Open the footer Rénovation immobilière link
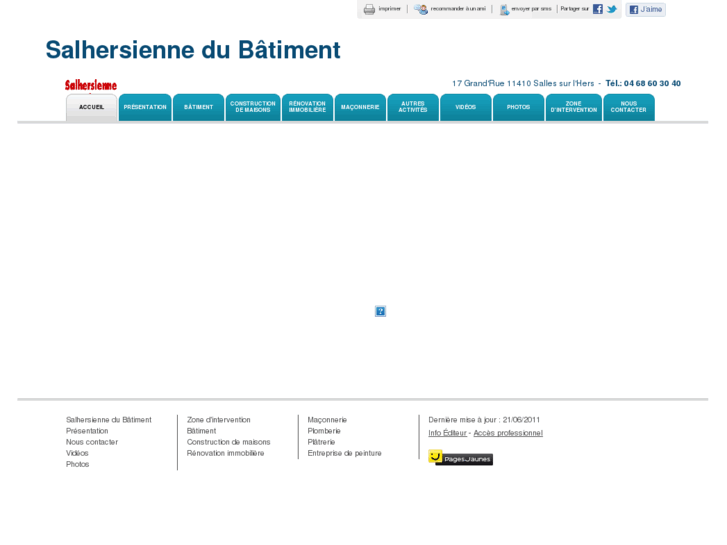Image resolution: width=727 pixels, height=545 pixels. point(225,453)
